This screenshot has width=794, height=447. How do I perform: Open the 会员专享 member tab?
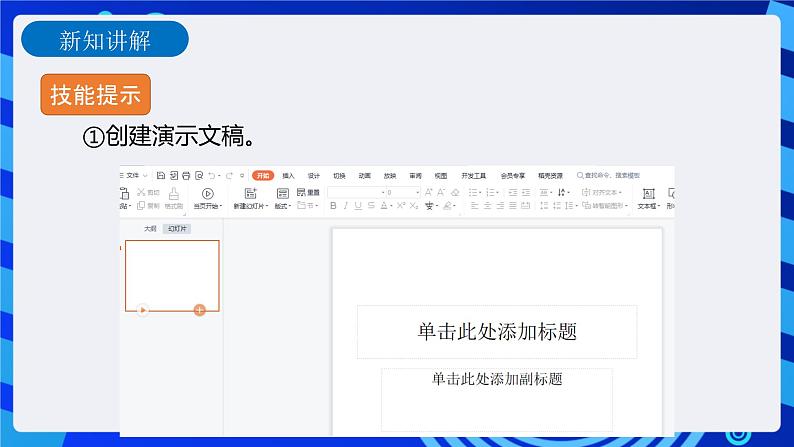click(x=512, y=175)
